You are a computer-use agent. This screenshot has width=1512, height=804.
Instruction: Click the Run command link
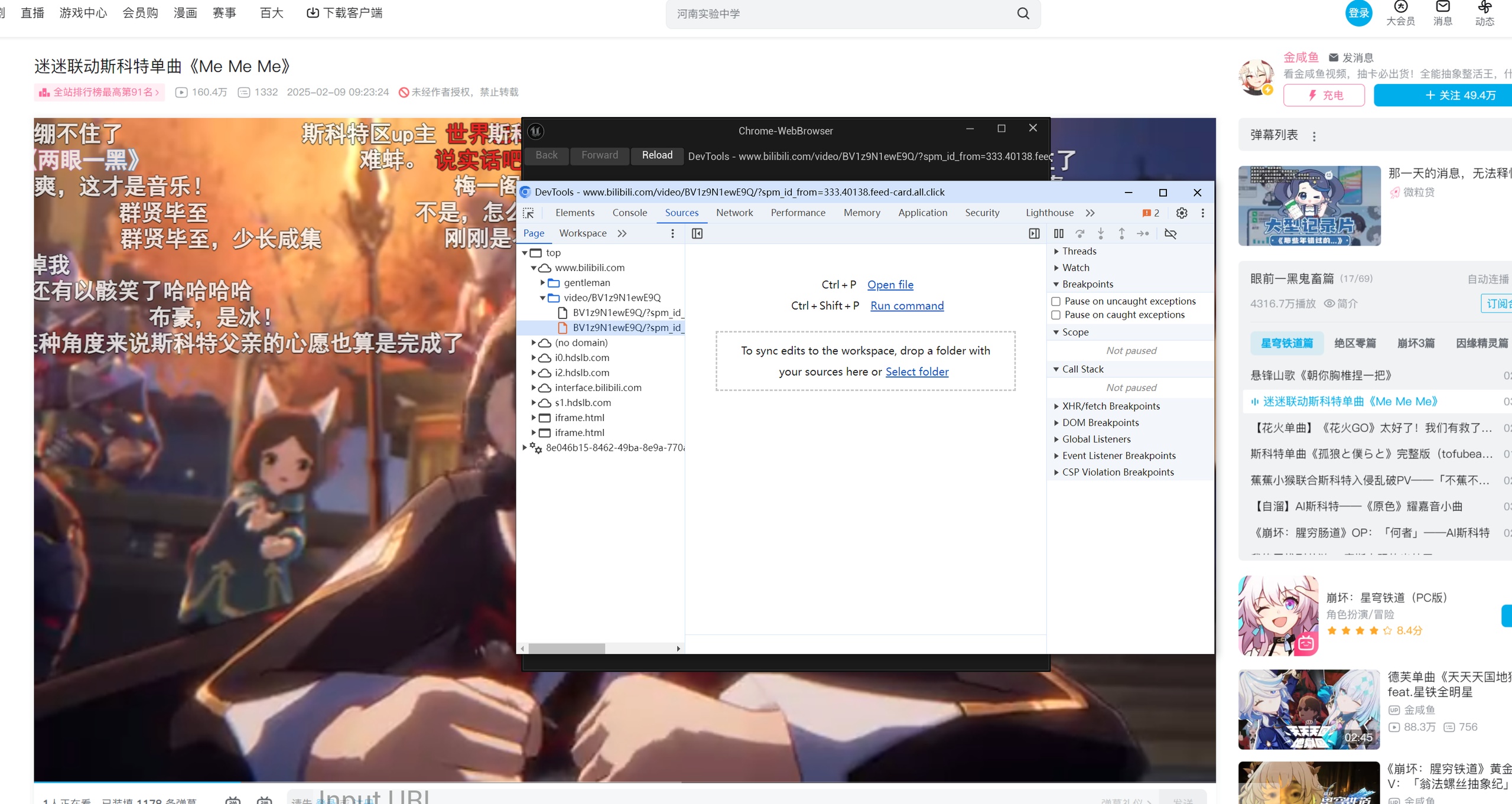(907, 306)
